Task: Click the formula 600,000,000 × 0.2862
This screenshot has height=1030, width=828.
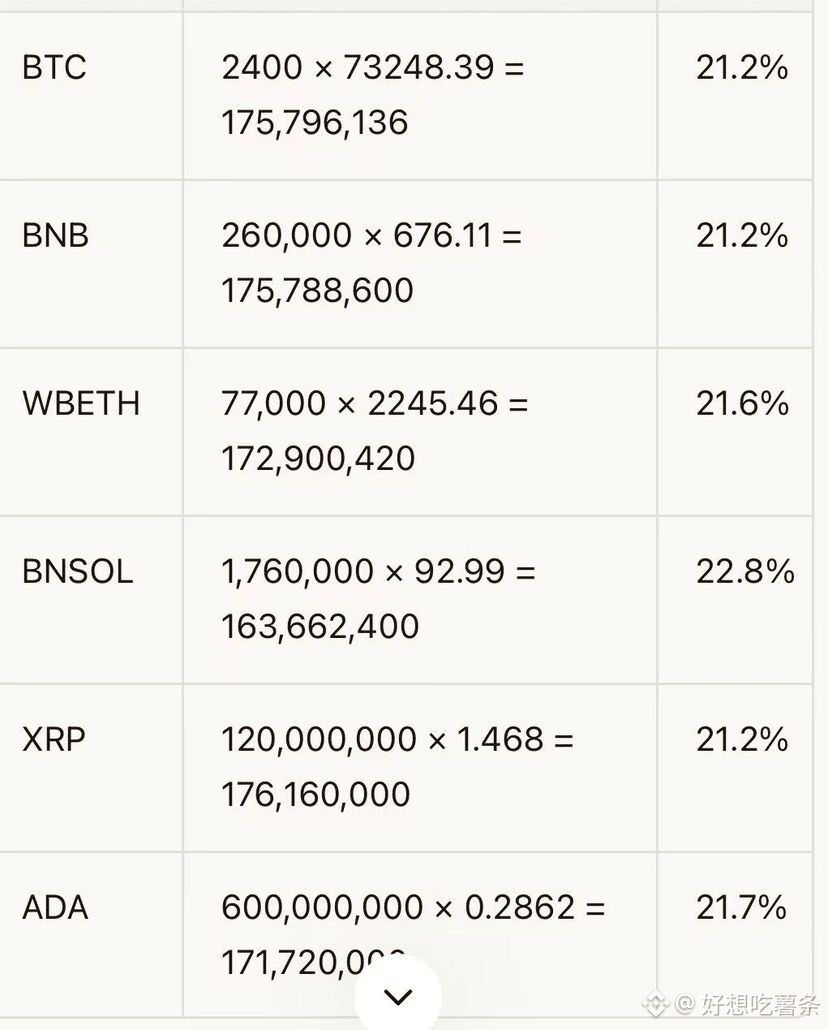Action: click(x=398, y=908)
